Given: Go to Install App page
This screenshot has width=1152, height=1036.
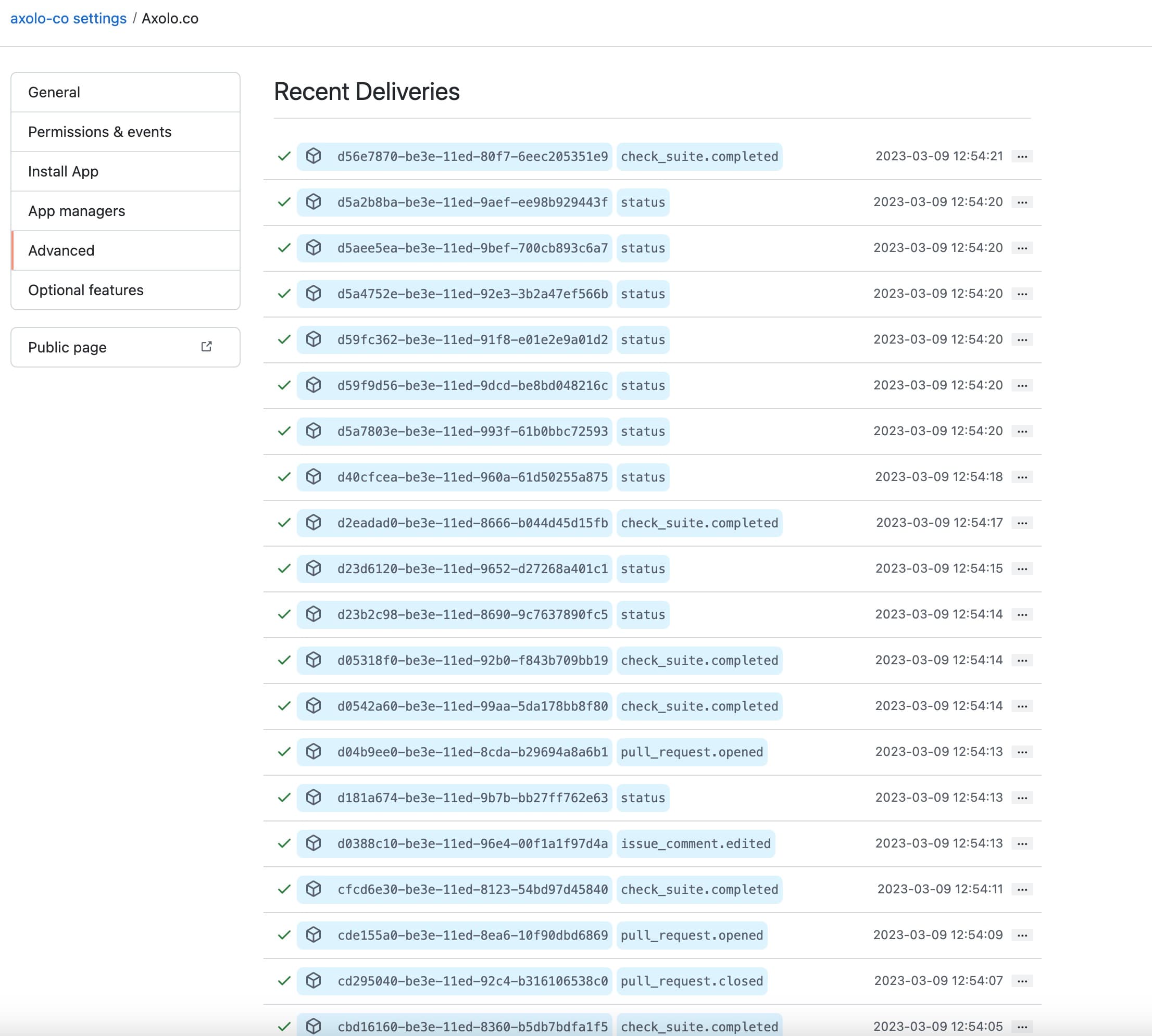Looking at the screenshot, I should point(63,171).
